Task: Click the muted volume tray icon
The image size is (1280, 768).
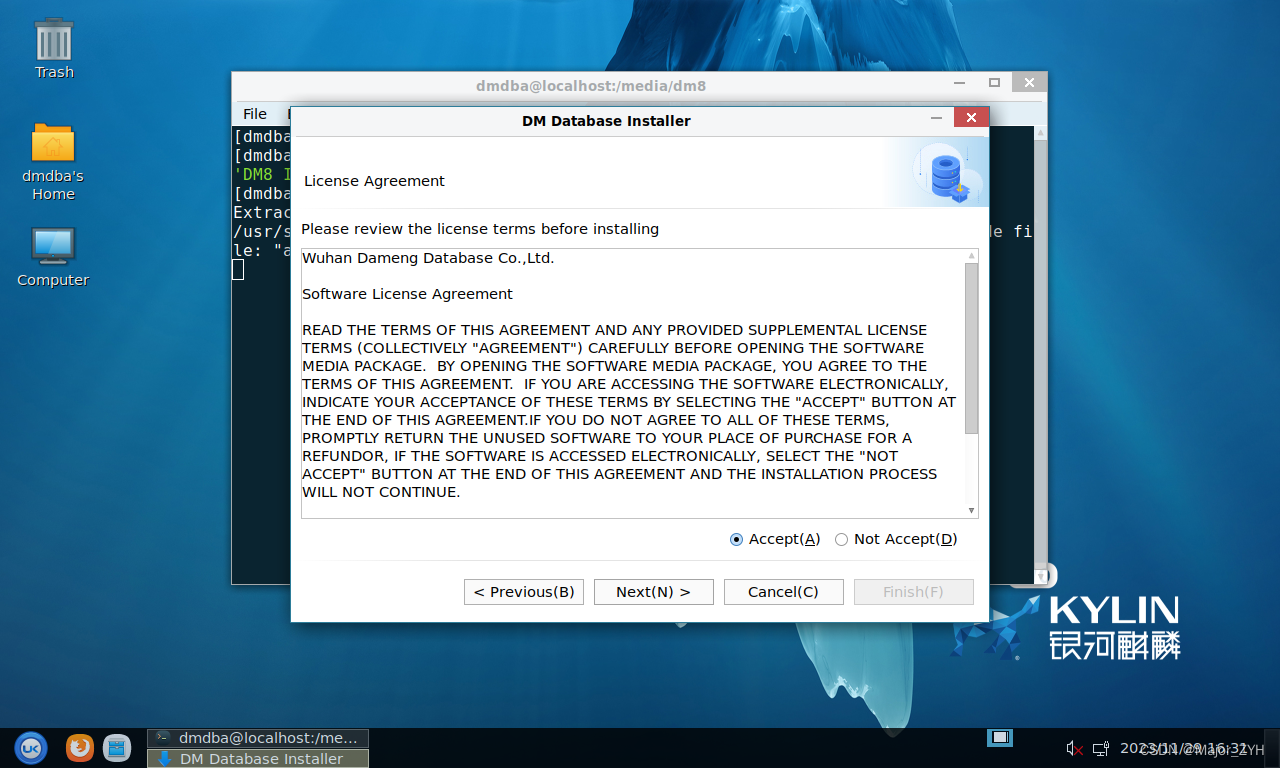Action: point(1075,748)
